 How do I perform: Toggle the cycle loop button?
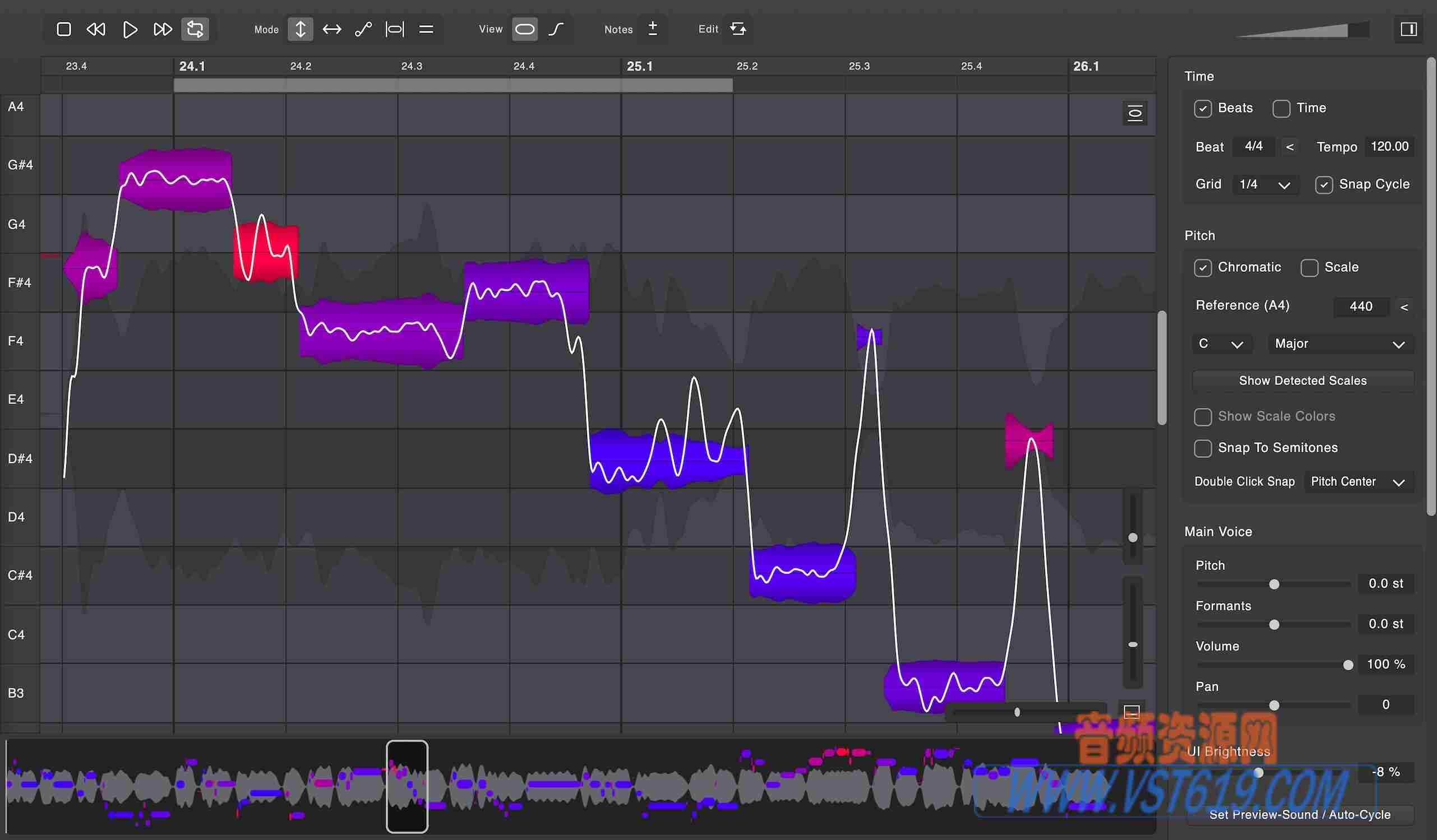click(x=195, y=29)
